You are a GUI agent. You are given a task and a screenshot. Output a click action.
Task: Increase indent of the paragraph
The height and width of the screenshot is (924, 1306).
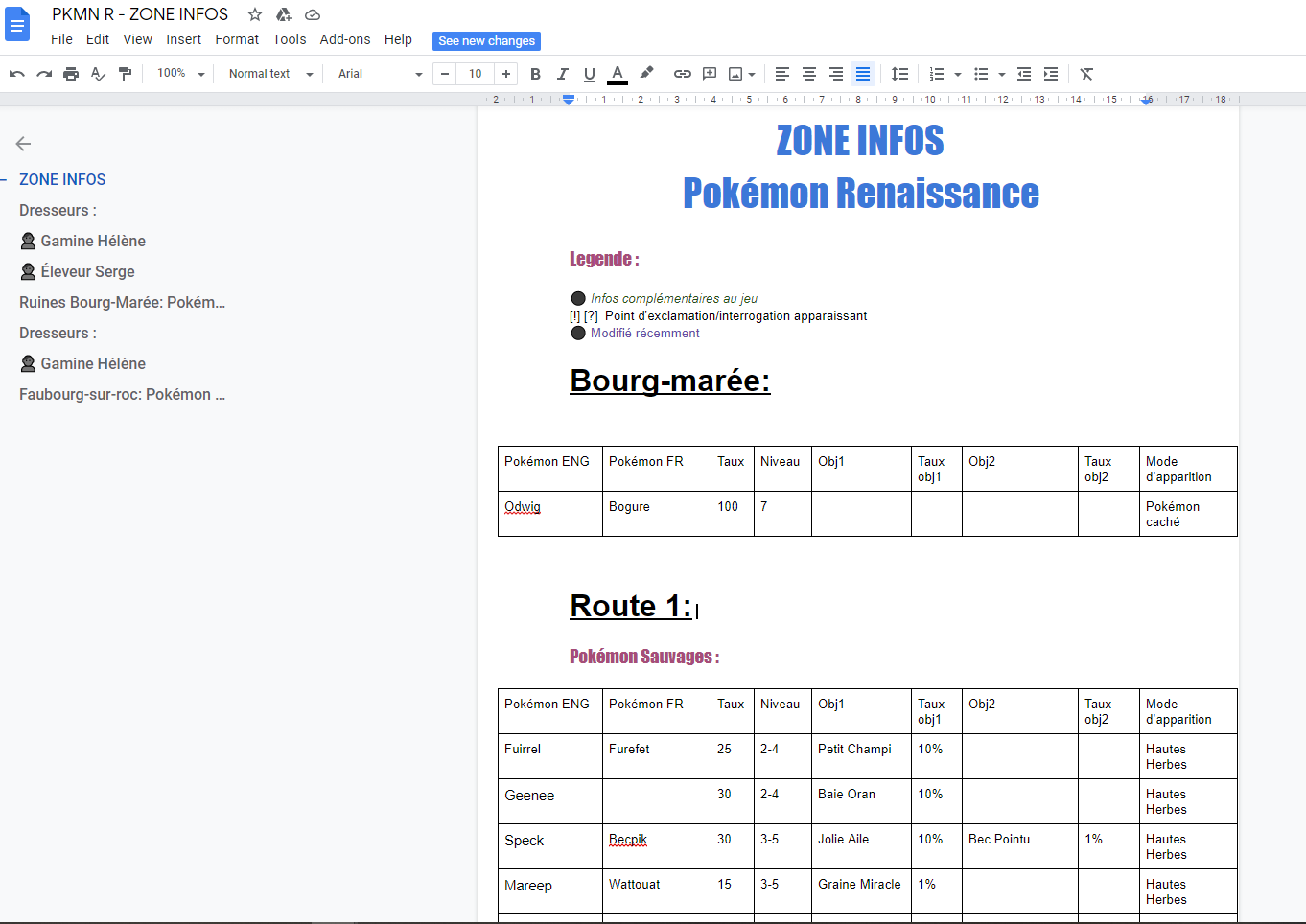point(1051,74)
